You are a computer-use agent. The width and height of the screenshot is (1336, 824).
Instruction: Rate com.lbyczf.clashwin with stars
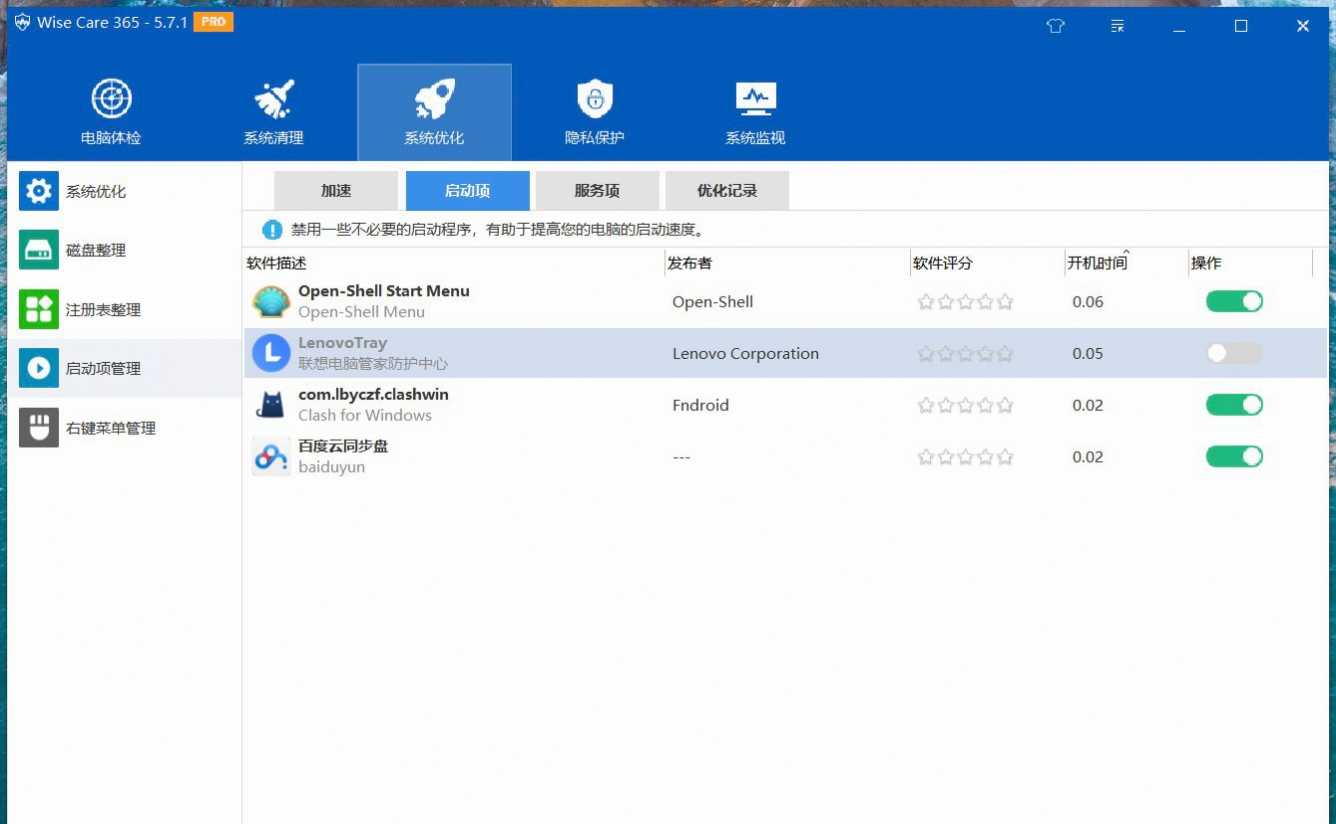pos(965,406)
